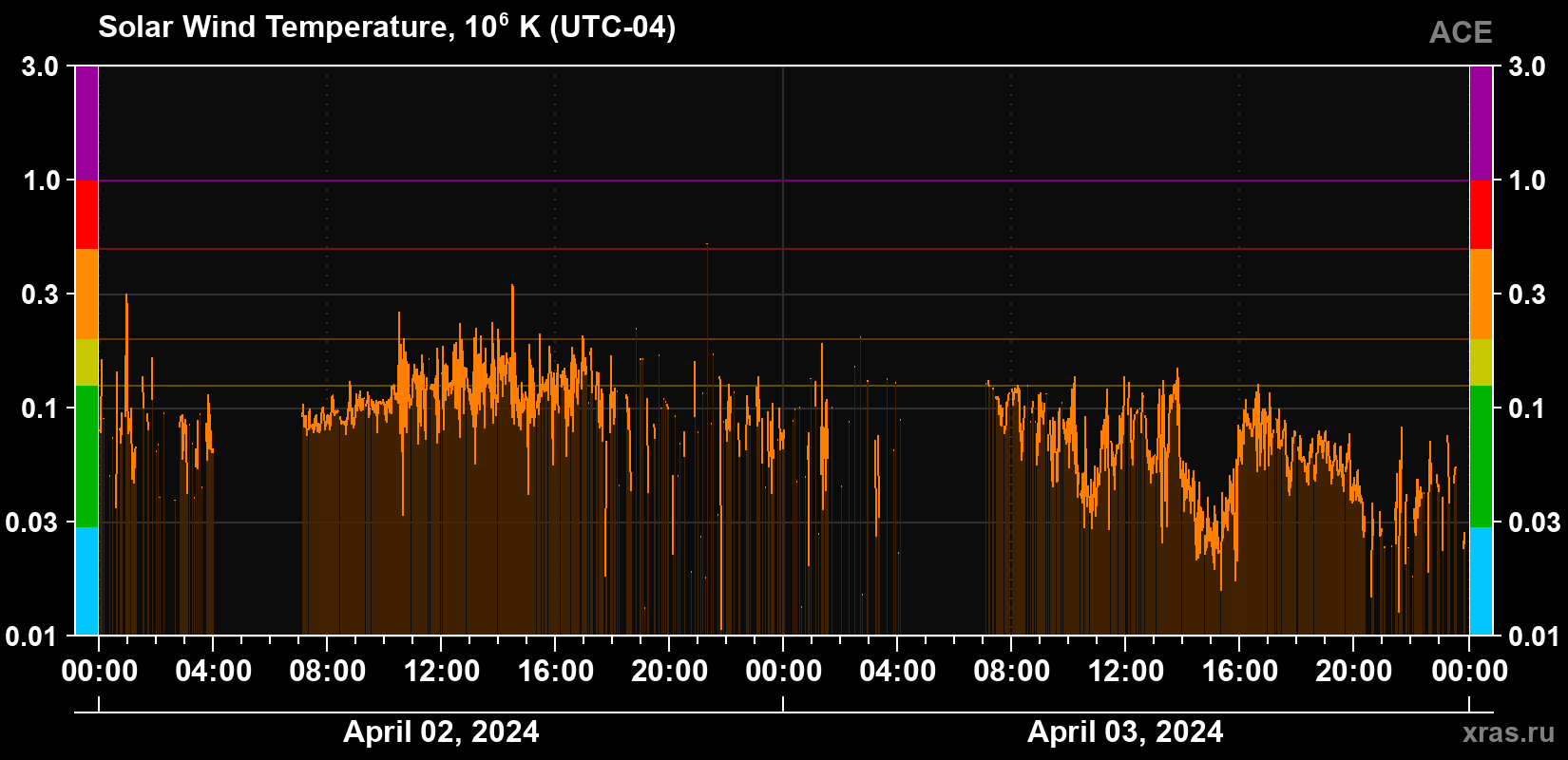Click the "3.0" value on the left axis
Screen dimensions: 1568x760
(x=40, y=66)
